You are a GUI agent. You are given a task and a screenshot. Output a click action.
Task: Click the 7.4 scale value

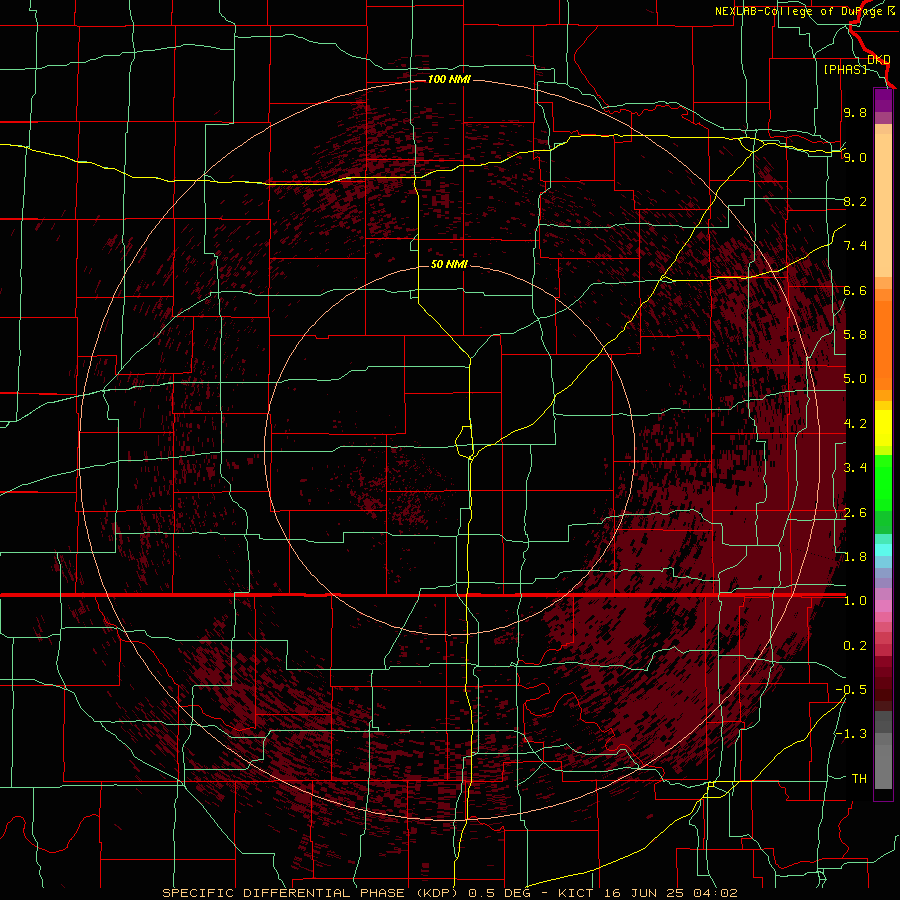855,246
